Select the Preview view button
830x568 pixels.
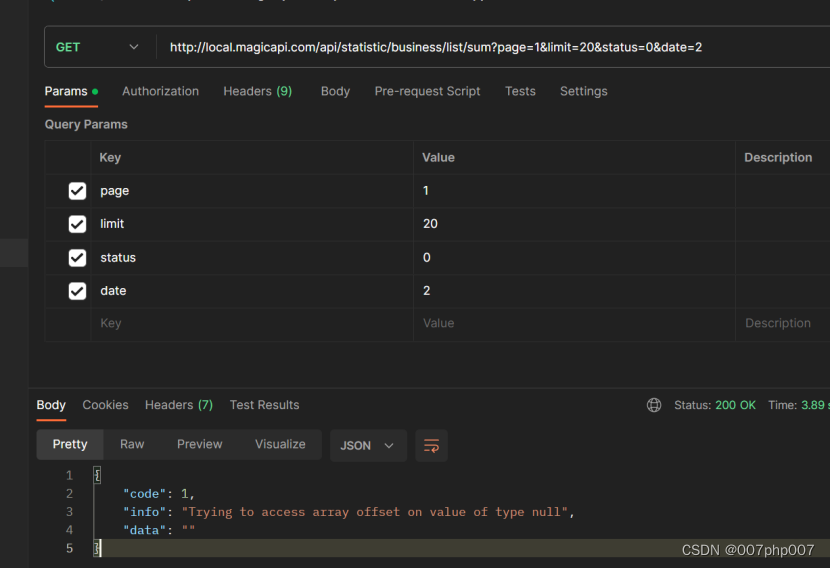click(200, 445)
